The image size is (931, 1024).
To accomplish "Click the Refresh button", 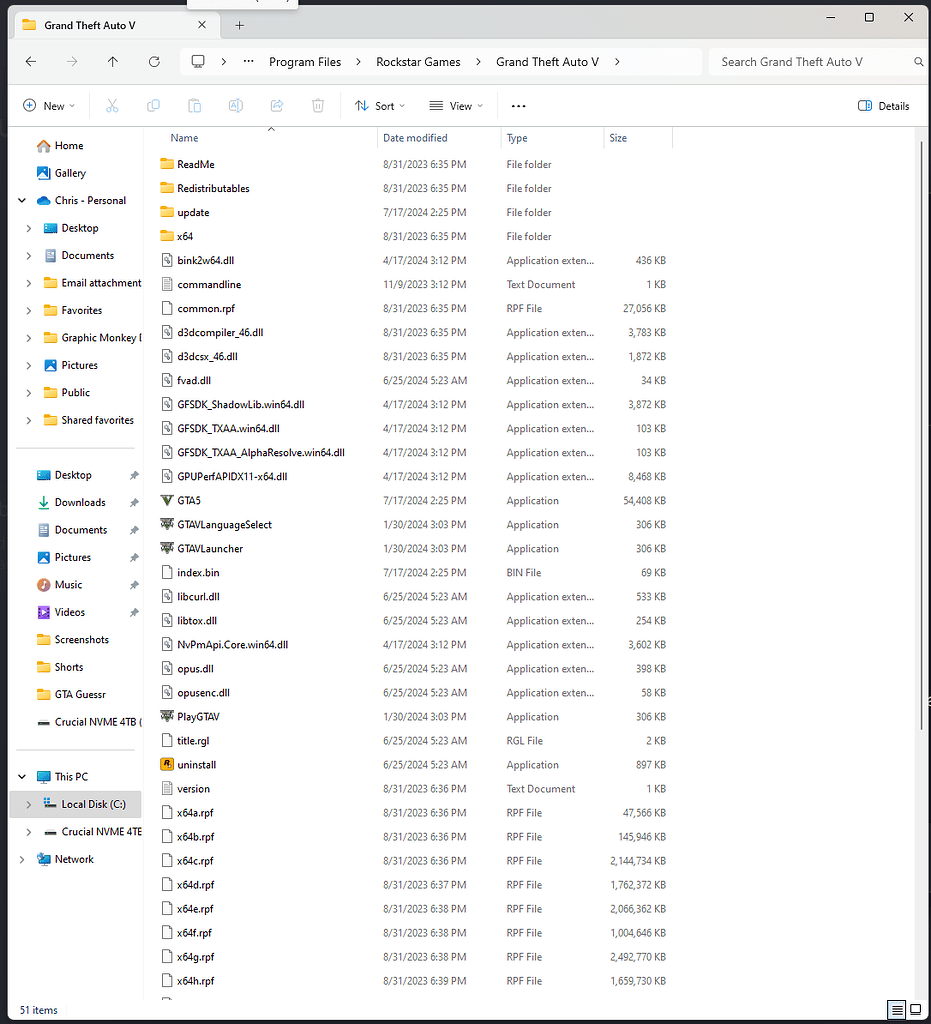I will point(154,61).
